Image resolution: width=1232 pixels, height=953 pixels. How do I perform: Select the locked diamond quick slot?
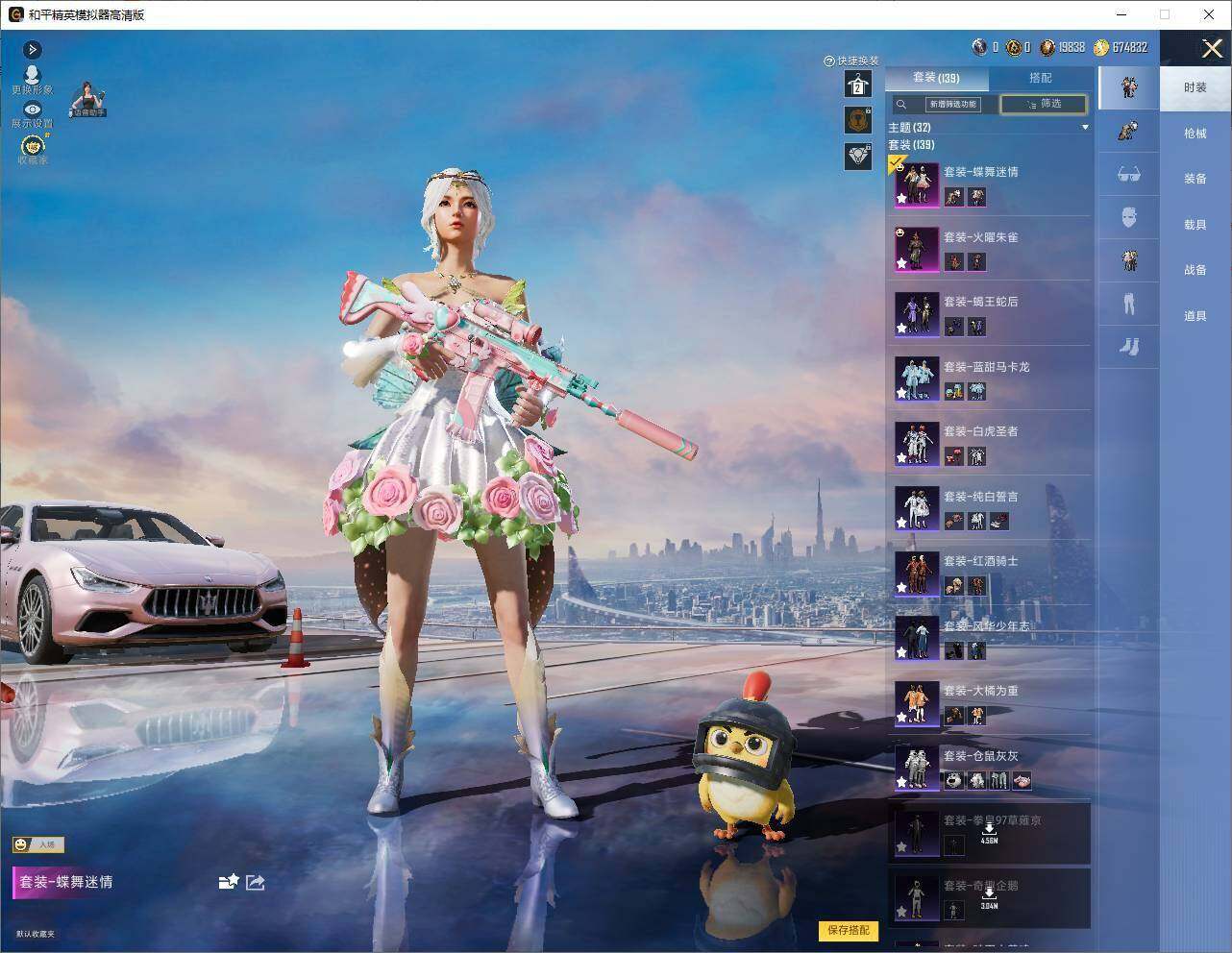pyautogui.click(x=857, y=157)
